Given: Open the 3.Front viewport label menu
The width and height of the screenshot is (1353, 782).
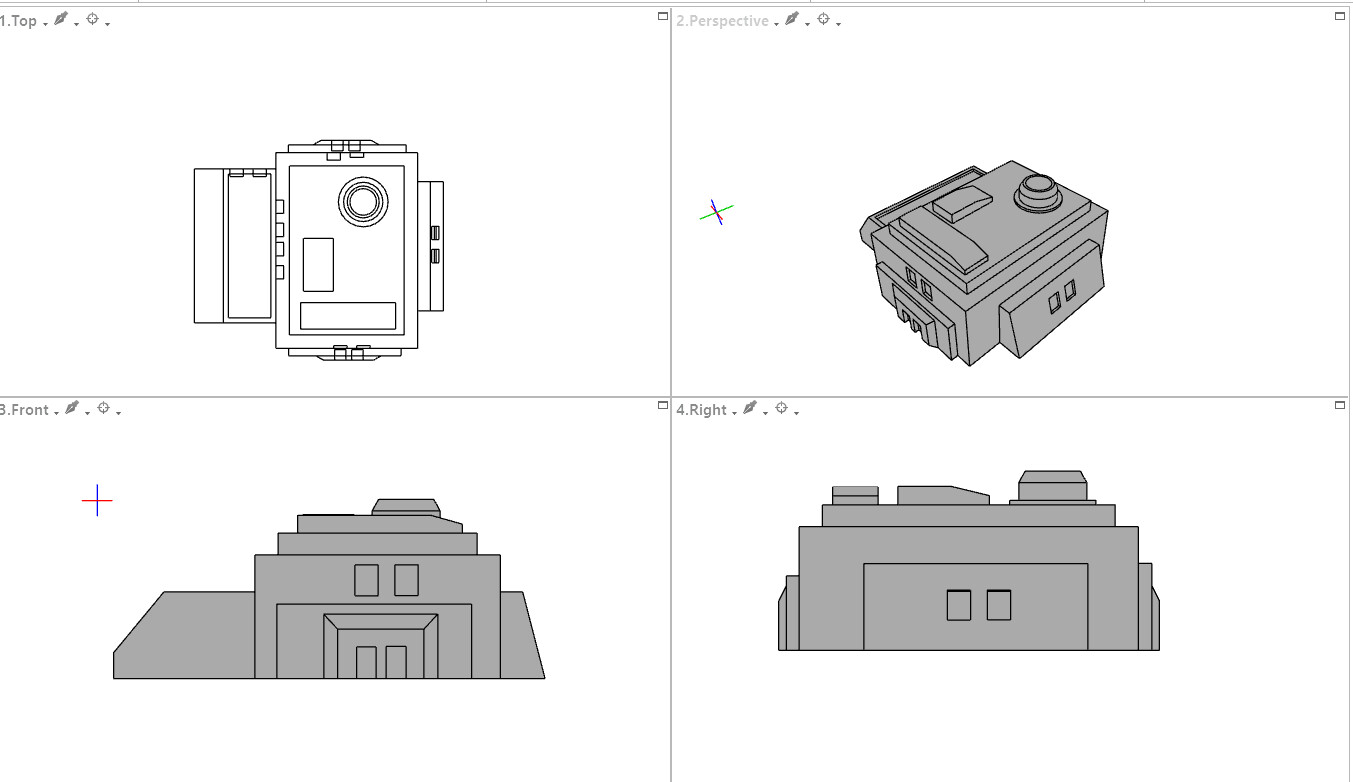Looking at the screenshot, I should coord(25,410).
